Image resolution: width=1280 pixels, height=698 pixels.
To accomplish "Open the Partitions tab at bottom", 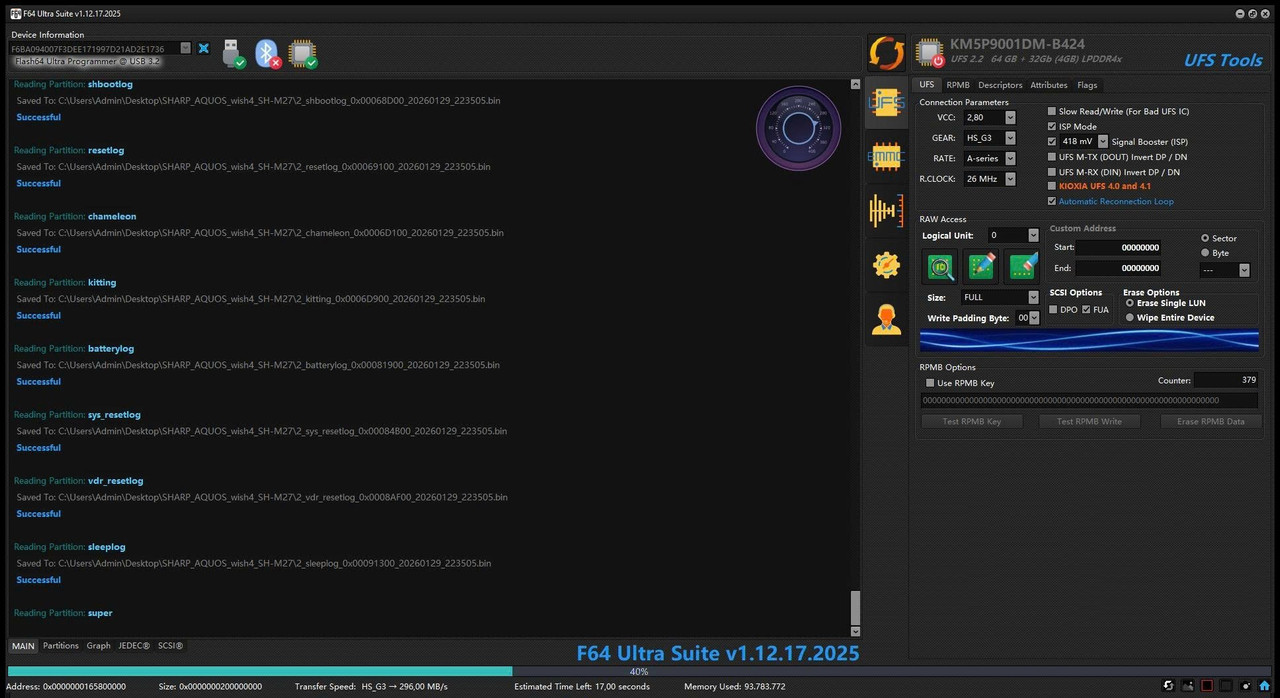I will click(61, 646).
